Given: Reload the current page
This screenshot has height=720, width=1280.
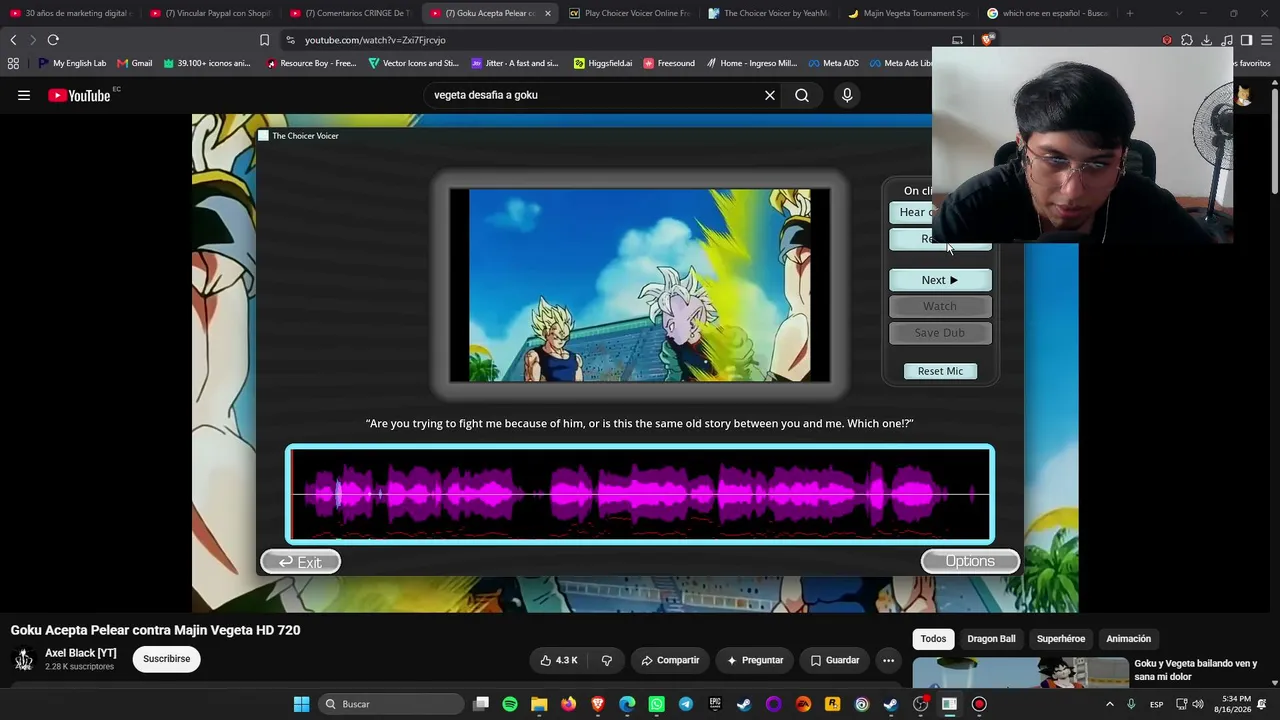Looking at the screenshot, I should coord(53,40).
